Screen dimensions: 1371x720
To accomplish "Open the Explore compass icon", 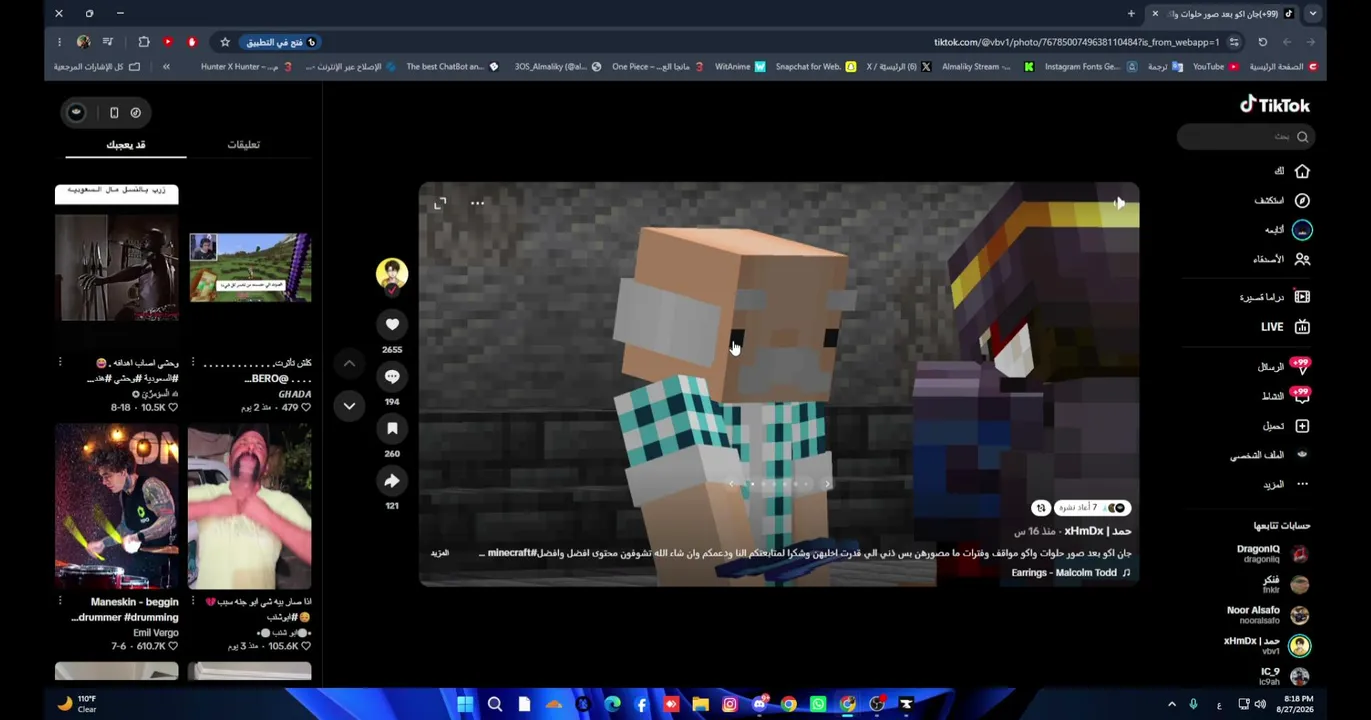I will [1302, 200].
